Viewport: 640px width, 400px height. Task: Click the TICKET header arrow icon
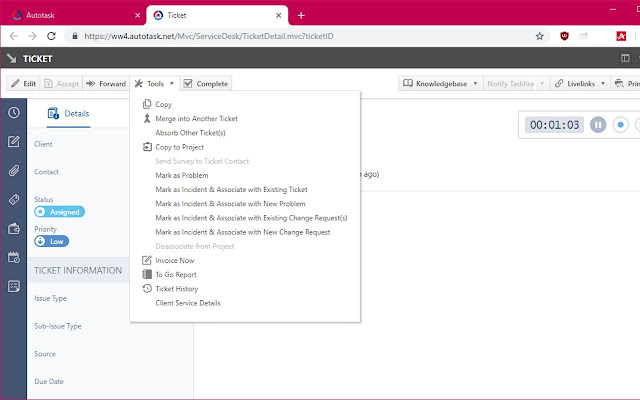pyautogui.click(x=12, y=58)
